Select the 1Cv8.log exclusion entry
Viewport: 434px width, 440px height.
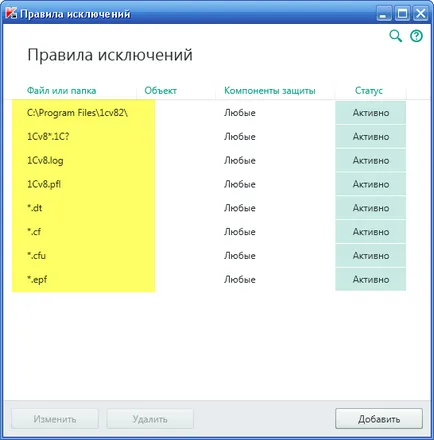click(x=210, y=160)
